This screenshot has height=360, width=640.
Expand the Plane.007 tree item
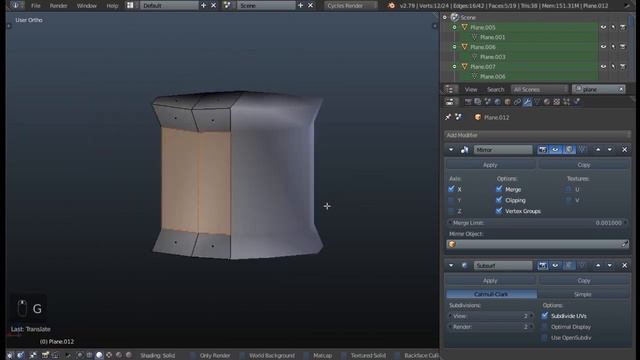[x=454, y=67]
